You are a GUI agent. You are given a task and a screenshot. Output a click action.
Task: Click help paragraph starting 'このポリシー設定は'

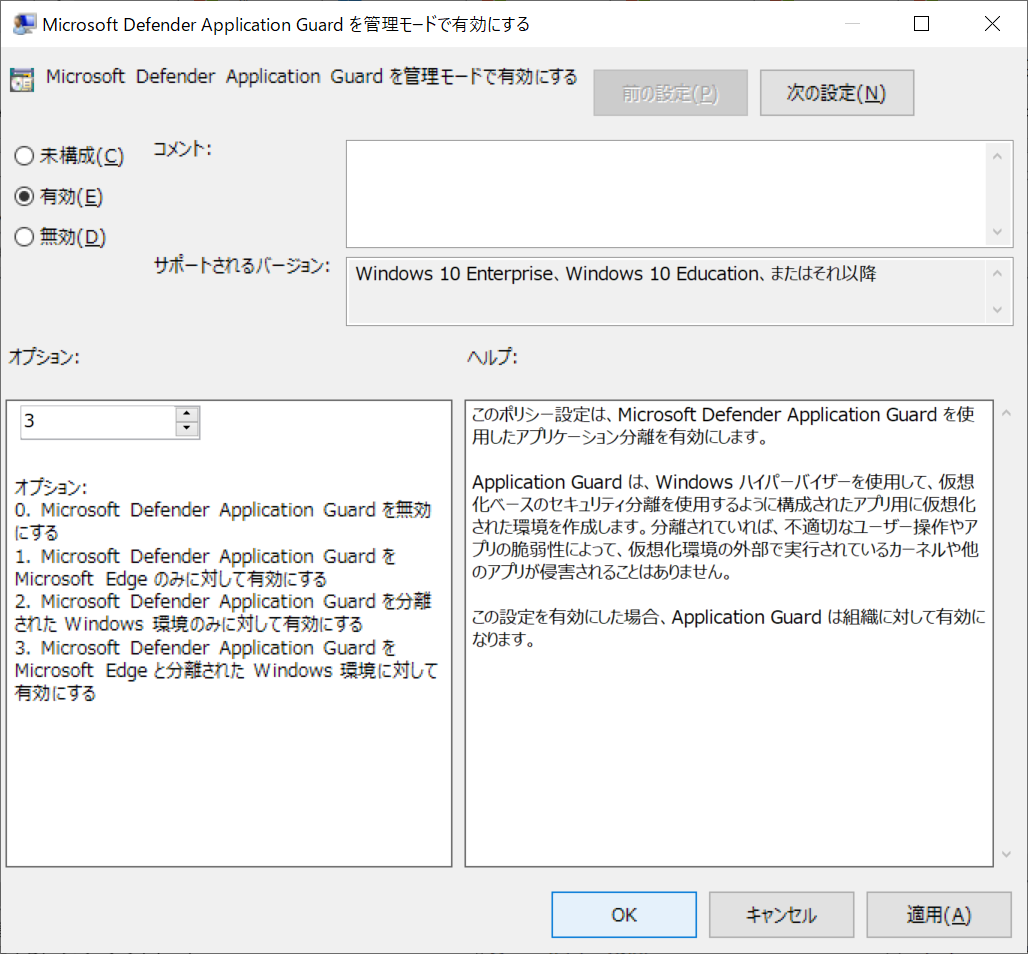pos(723,425)
